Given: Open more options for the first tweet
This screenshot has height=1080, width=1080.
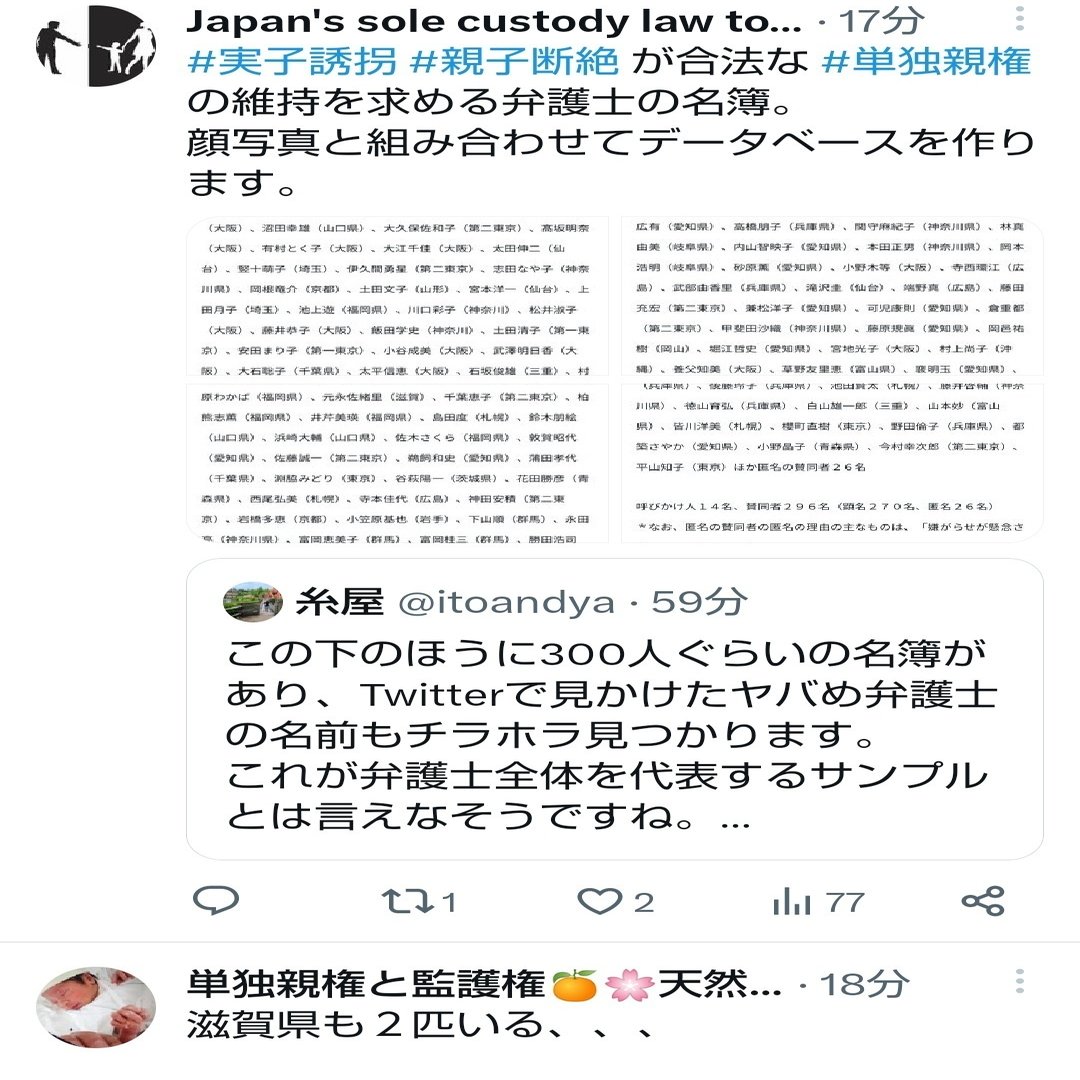Looking at the screenshot, I should coord(1019,19).
